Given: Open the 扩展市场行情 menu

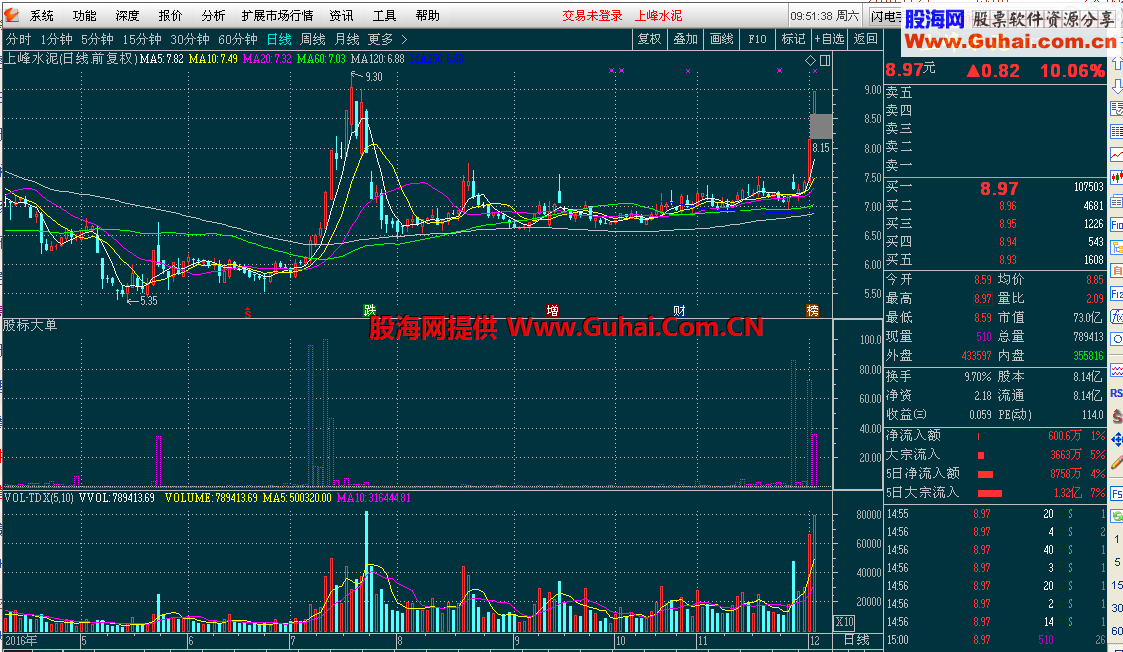Looking at the screenshot, I should (x=277, y=15).
